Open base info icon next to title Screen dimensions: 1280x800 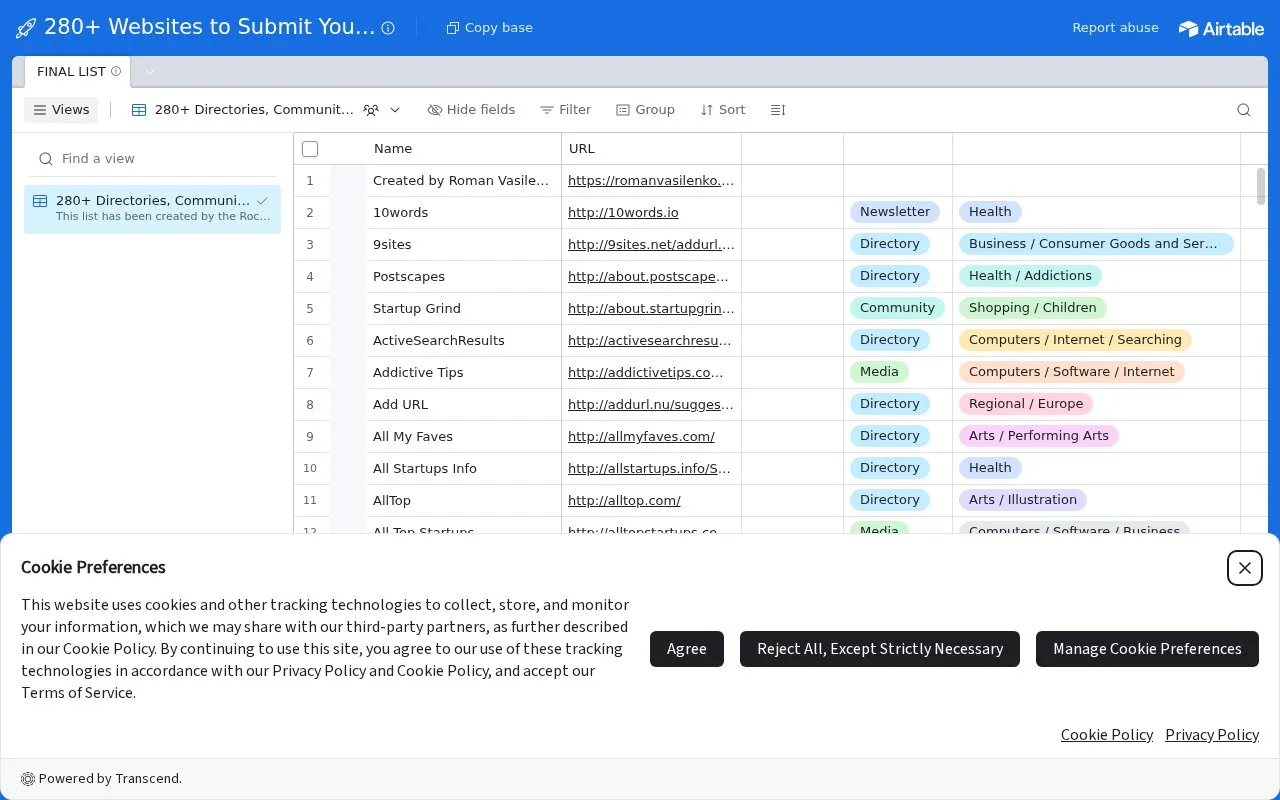tap(388, 28)
